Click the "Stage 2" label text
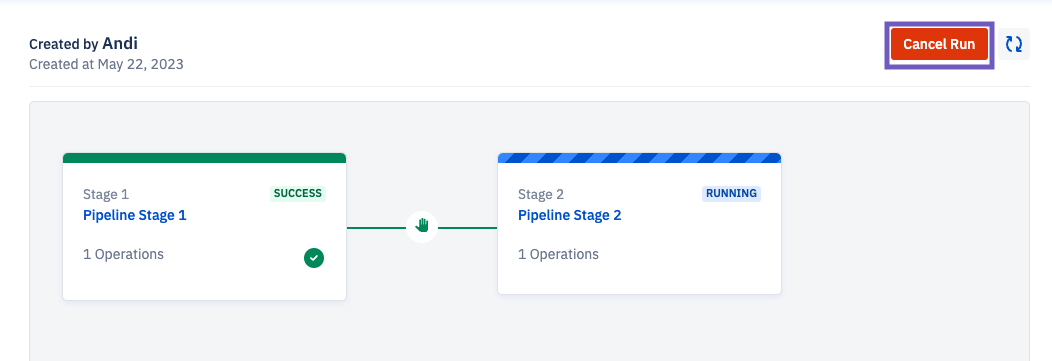1052x361 pixels. click(541, 195)
